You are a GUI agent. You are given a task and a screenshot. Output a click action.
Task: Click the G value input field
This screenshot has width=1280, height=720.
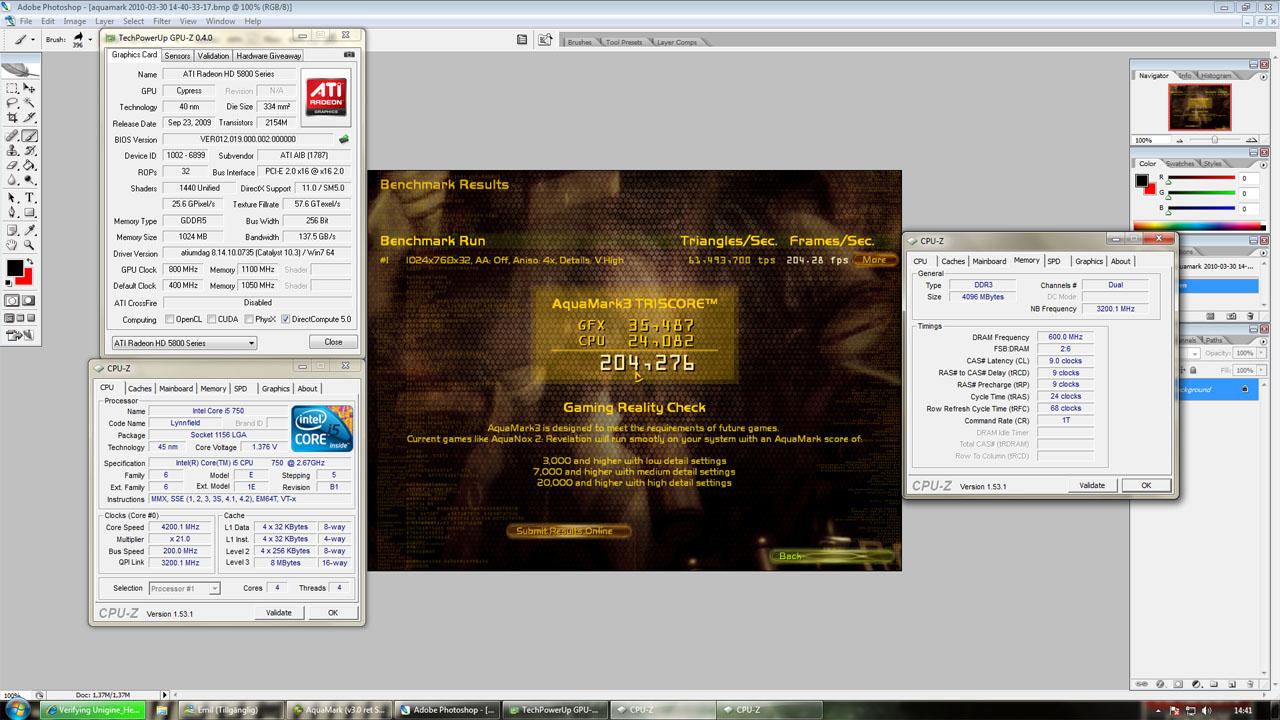1250,194
